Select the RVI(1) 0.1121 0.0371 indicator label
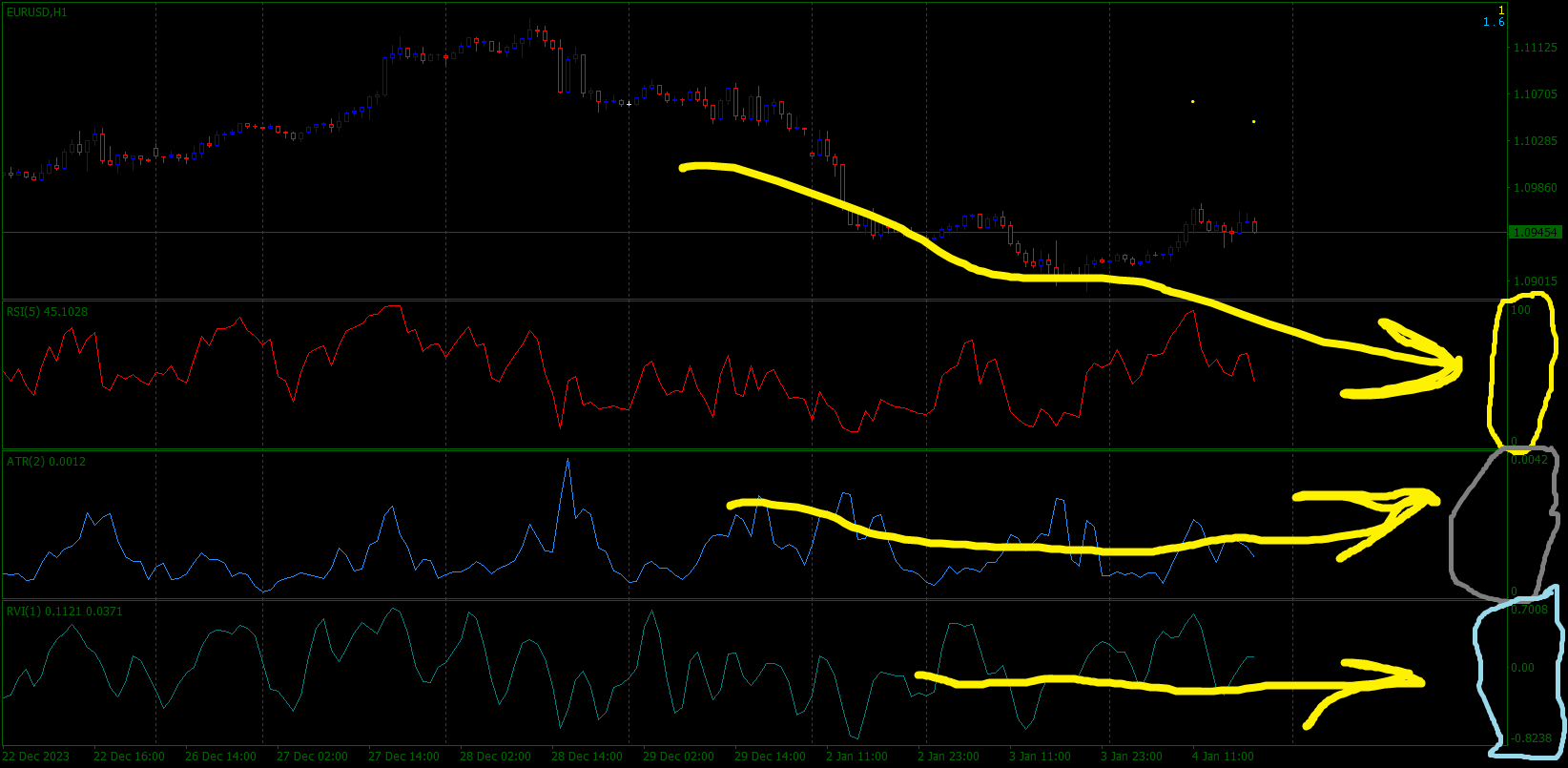The height and width of the screenshot is (768, 1568). click(x=64, y=612)
